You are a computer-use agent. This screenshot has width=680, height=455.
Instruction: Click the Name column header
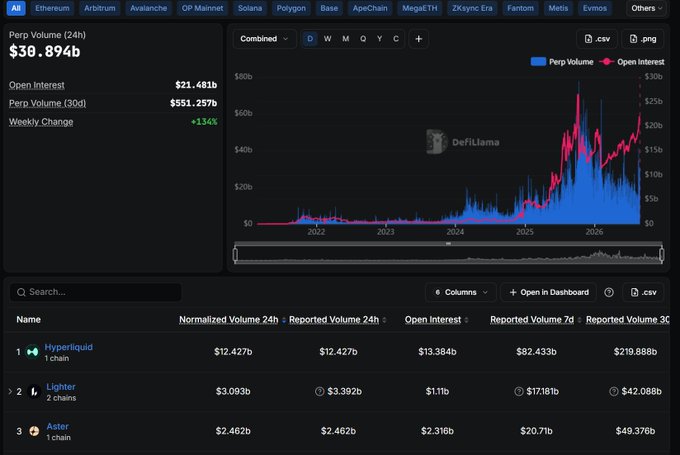pyautogui.click(x=29, y=320)
